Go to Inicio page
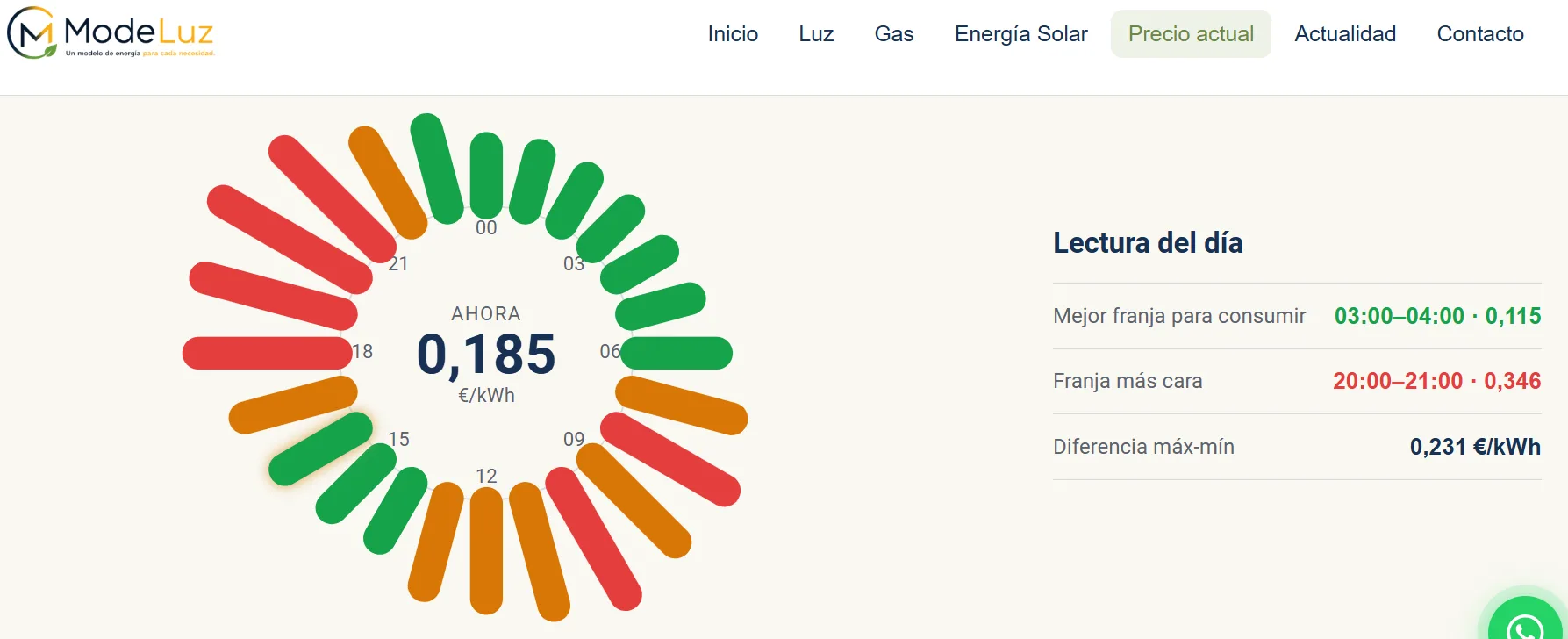 pos(733,34)
